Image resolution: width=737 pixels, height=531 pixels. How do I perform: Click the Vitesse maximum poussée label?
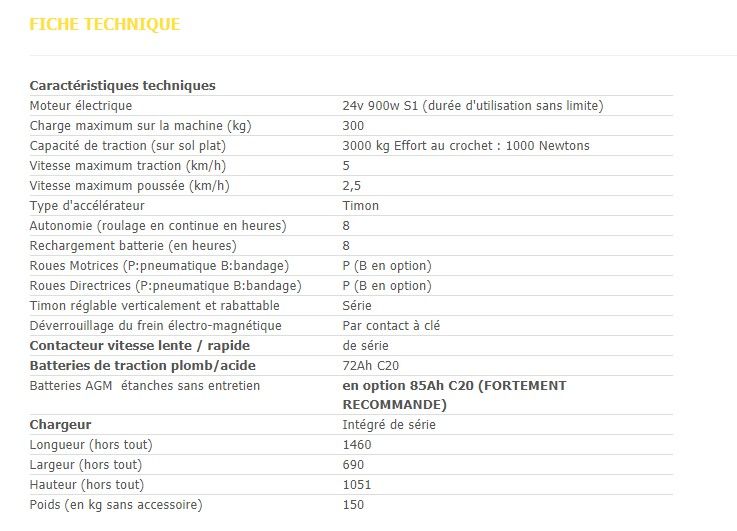[130, 185]
